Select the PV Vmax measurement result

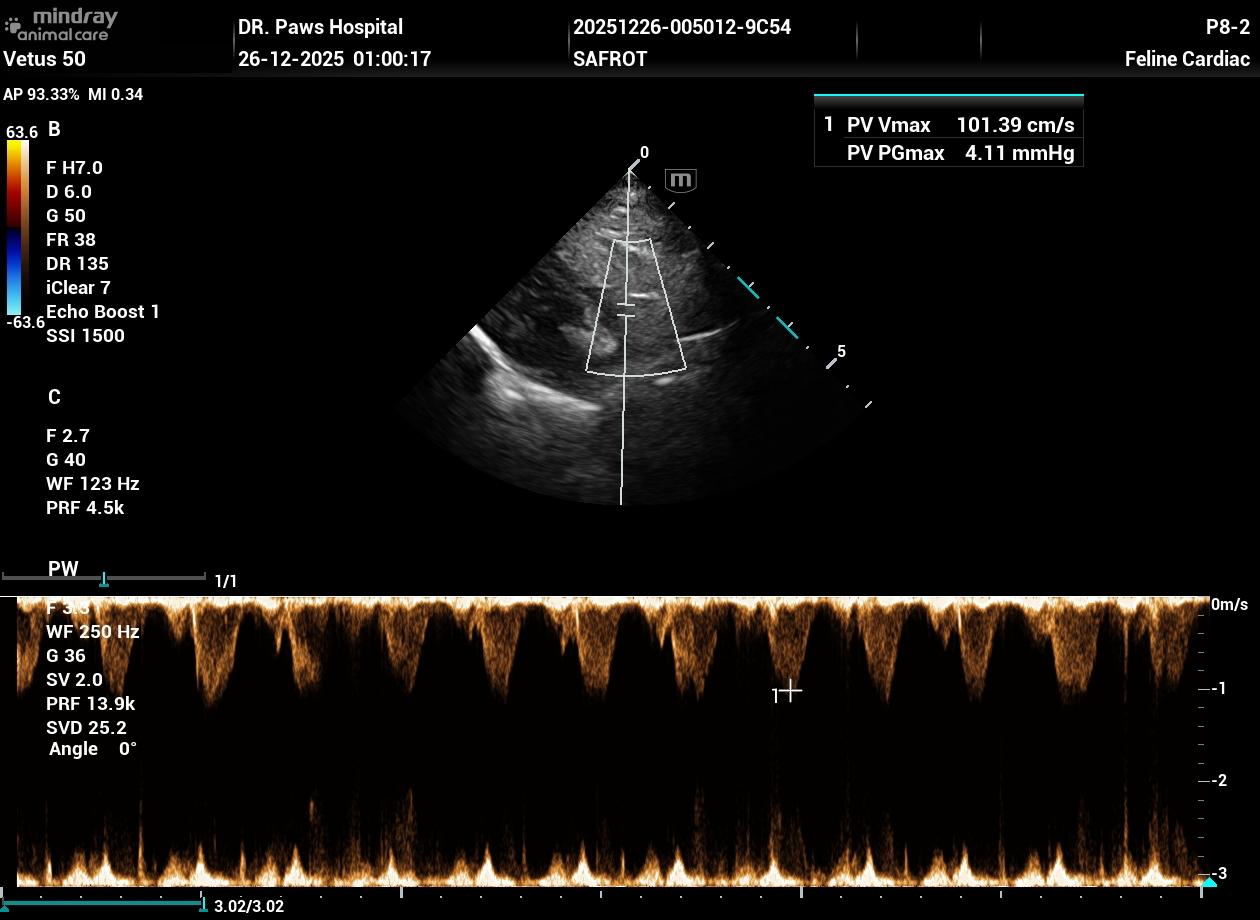(948, 125)
